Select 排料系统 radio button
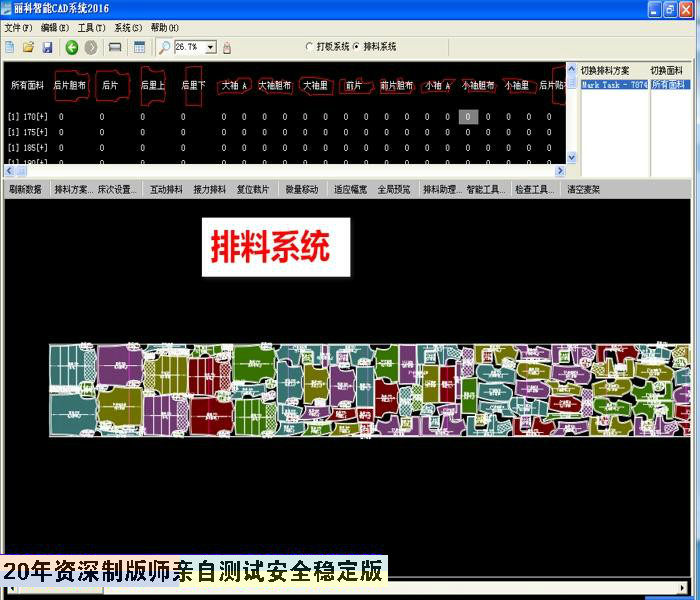 356,46
